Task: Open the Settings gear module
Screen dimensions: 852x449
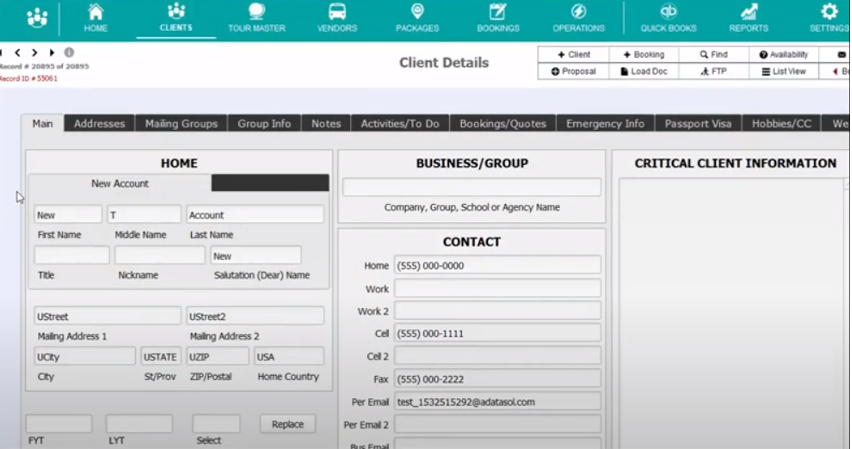Action: [829, 18]
